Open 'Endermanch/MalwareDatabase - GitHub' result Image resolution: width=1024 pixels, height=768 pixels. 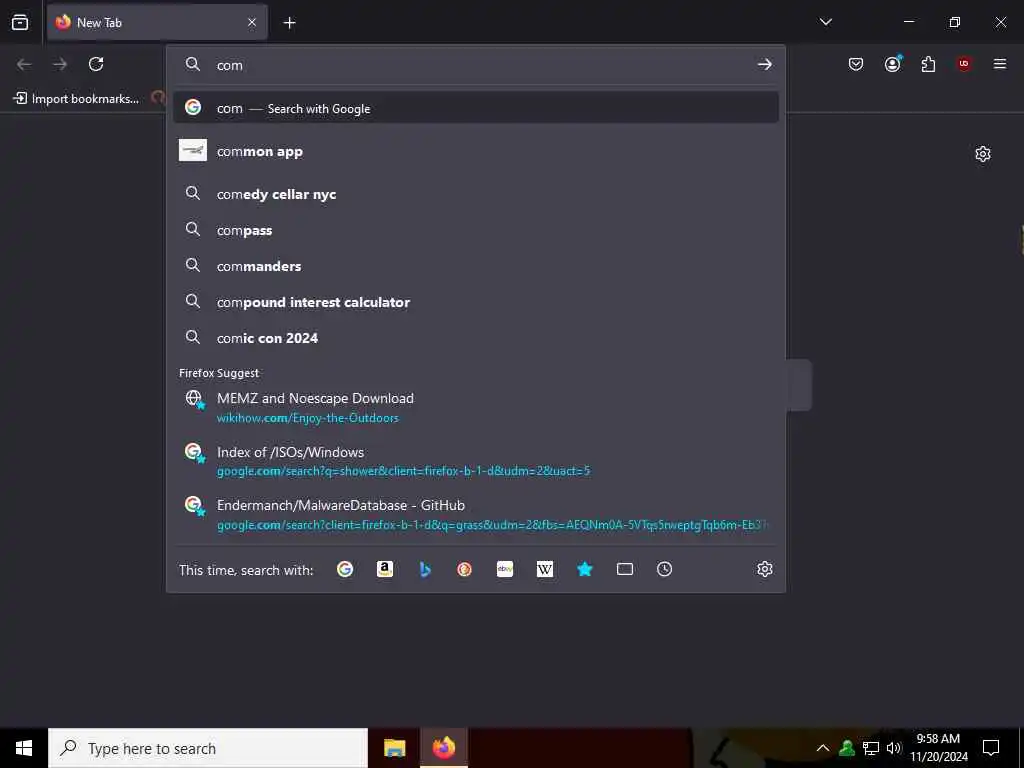tap(475, 514)
